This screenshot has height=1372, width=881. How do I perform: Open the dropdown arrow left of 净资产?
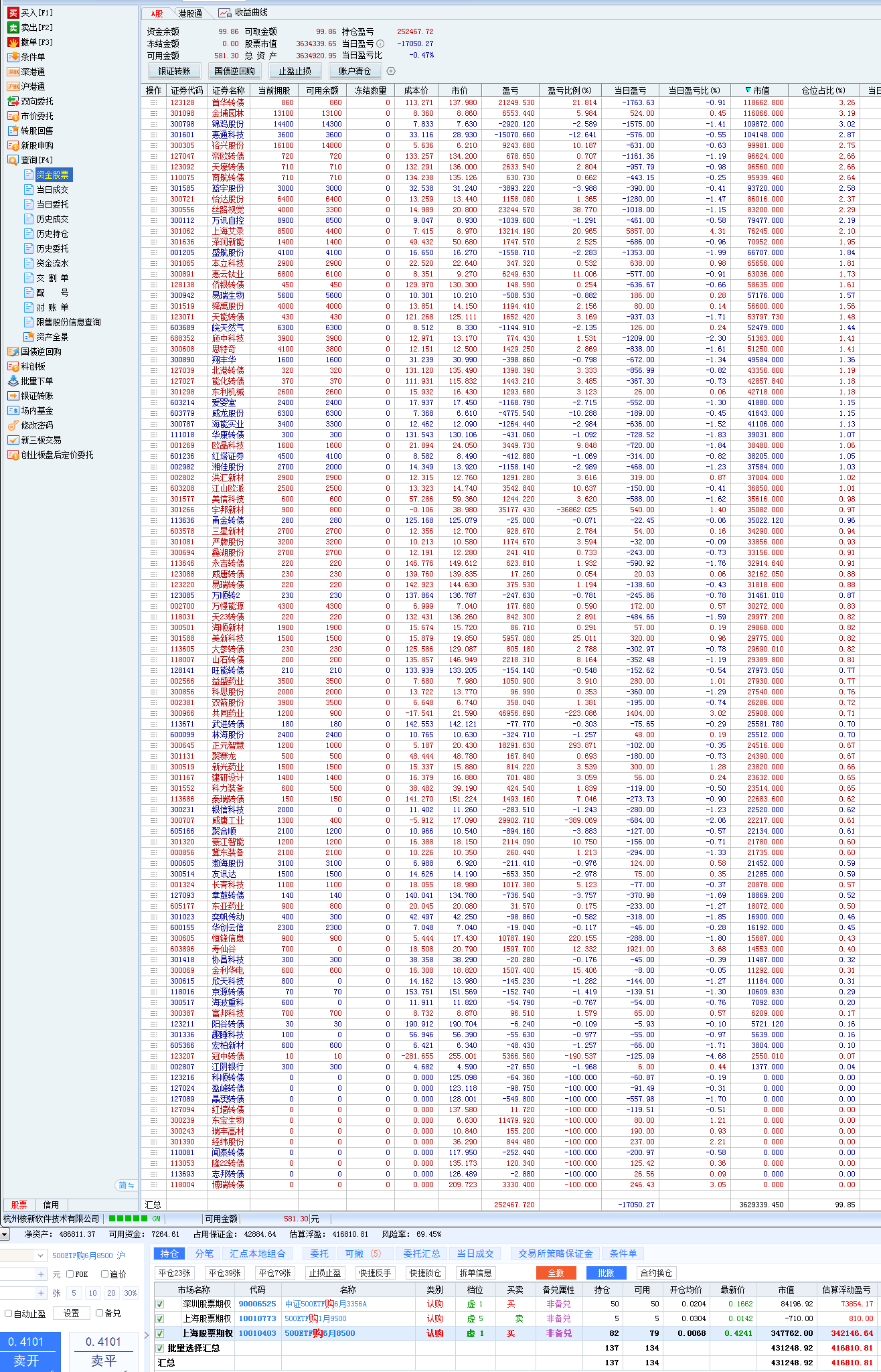tap(5, 1234)
